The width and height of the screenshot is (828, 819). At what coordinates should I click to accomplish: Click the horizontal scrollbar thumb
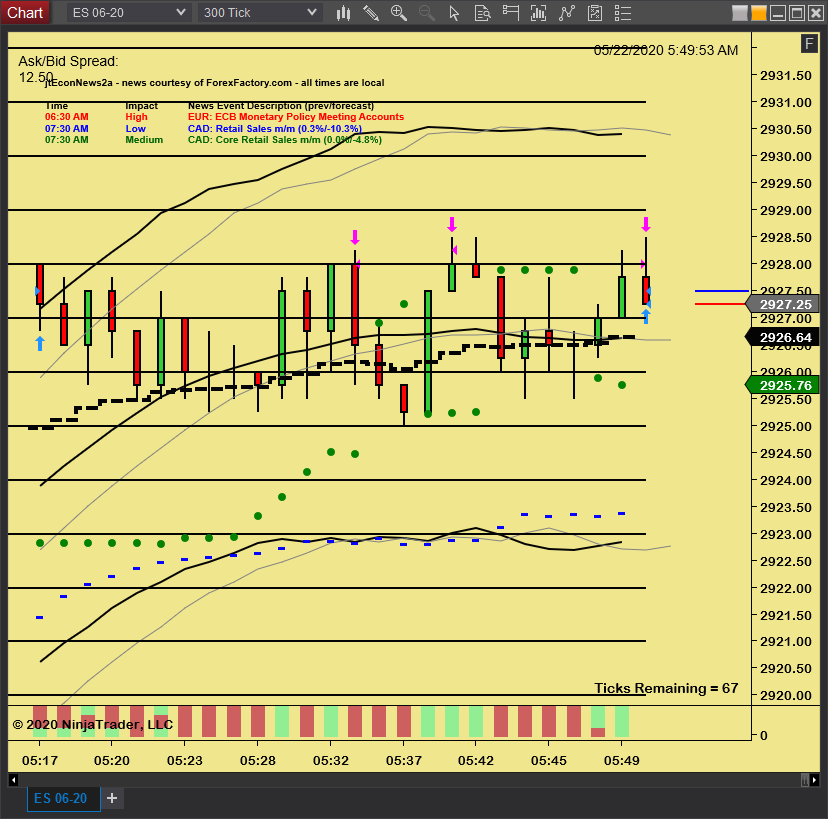tap(805, 779)
